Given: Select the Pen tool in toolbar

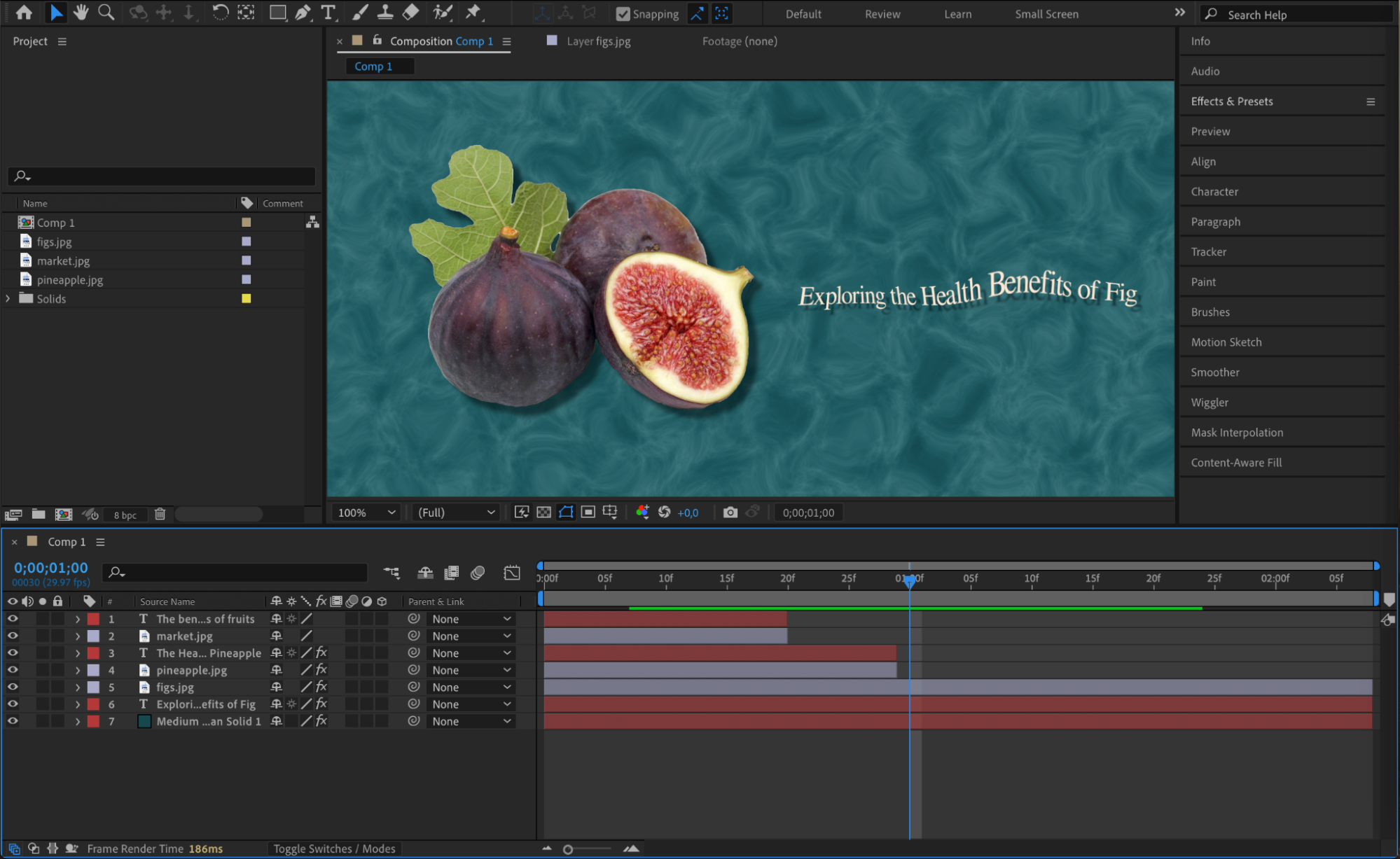Looking at the screenshot, I should (303, 13).
